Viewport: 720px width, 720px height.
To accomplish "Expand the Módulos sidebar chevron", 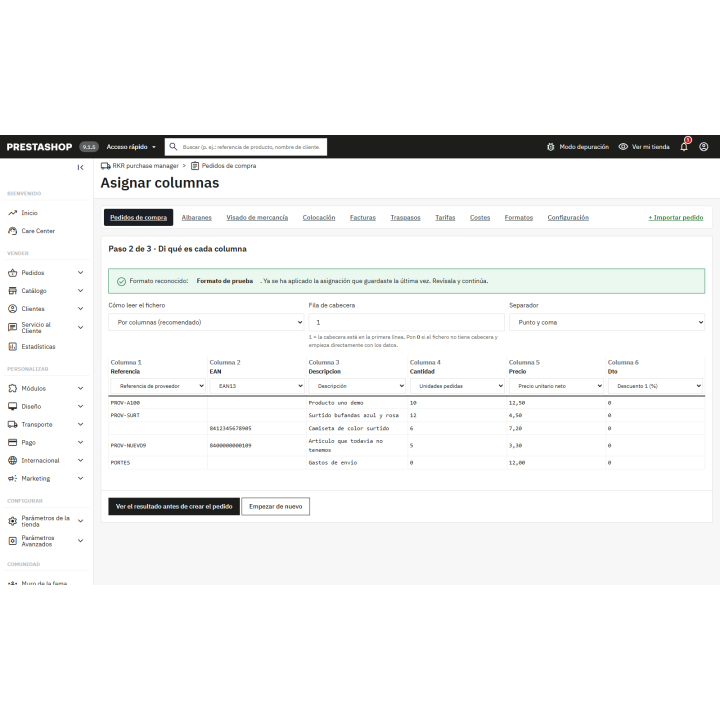I will (80, 388).
